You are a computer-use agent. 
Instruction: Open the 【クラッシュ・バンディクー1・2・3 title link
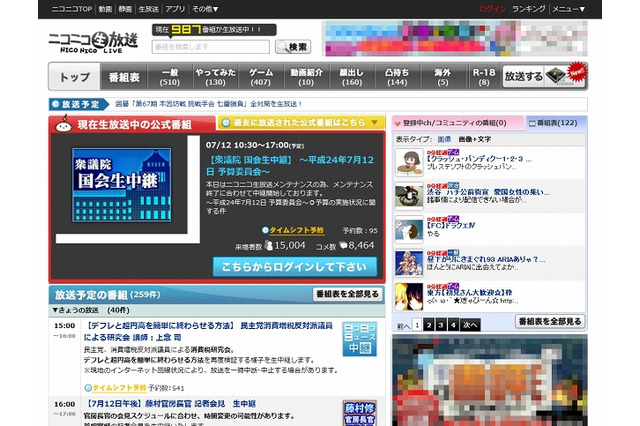479,159
